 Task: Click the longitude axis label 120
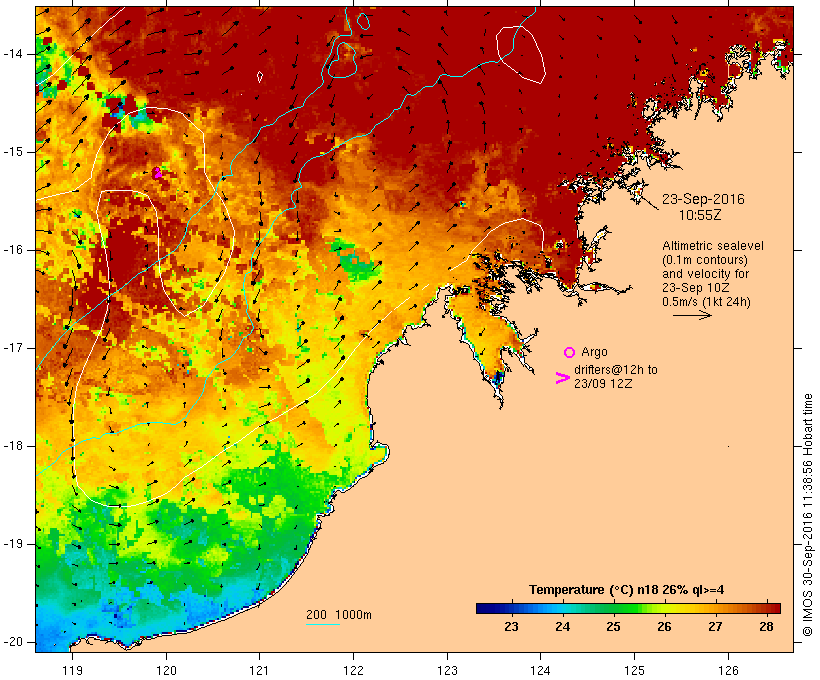166,670
